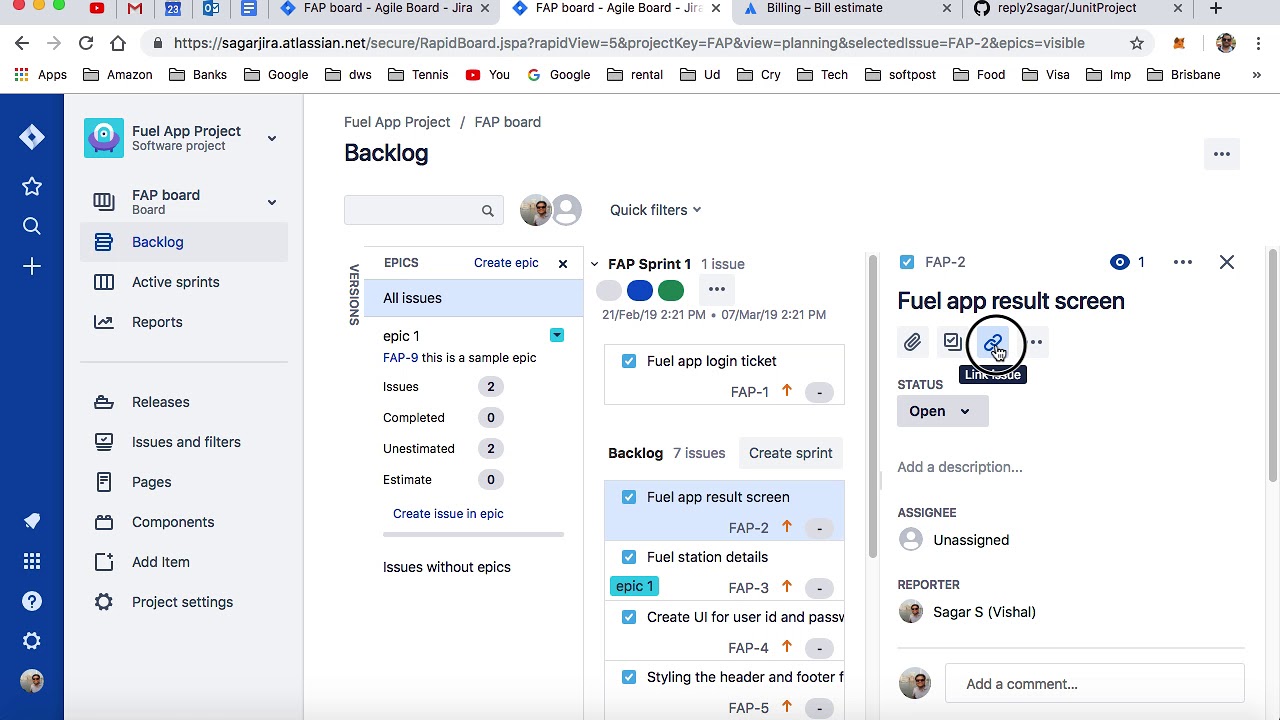Open Releases in the sidebar

click(x=184, y=402)
